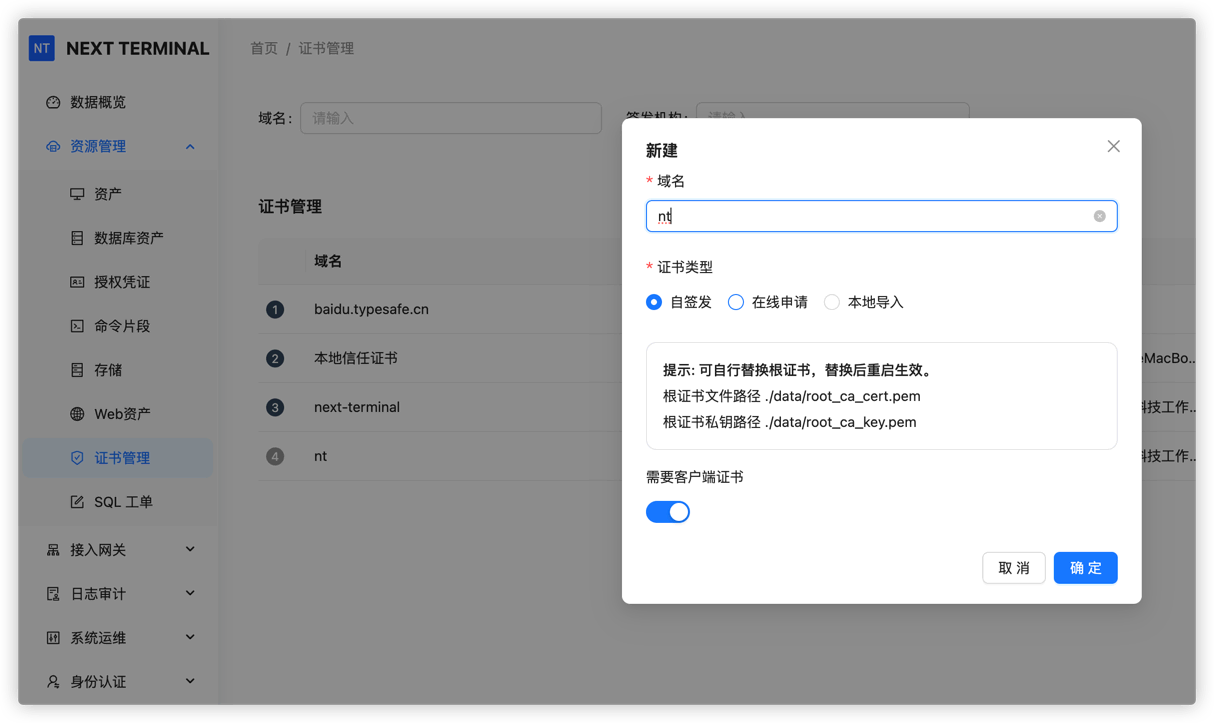
Task: Click the NT logo in the sidebar
Action: point(41,47)
